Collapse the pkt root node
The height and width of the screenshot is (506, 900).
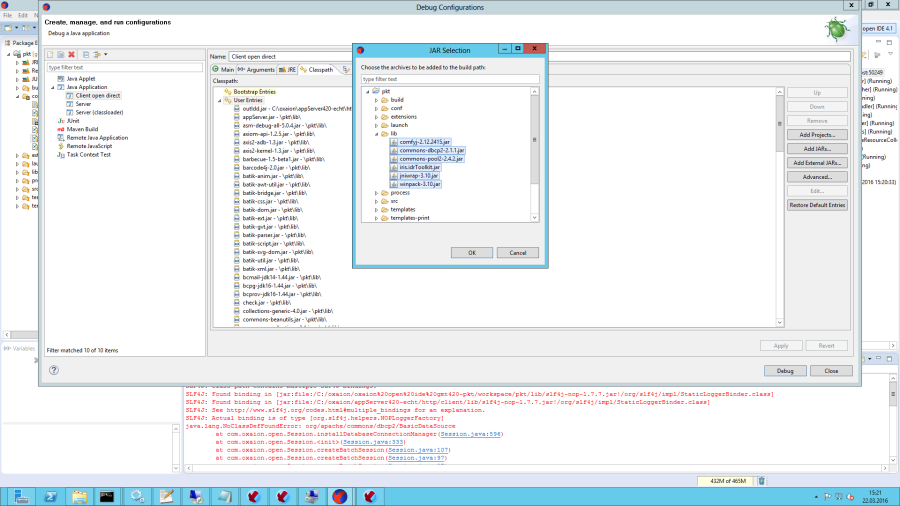368,91
